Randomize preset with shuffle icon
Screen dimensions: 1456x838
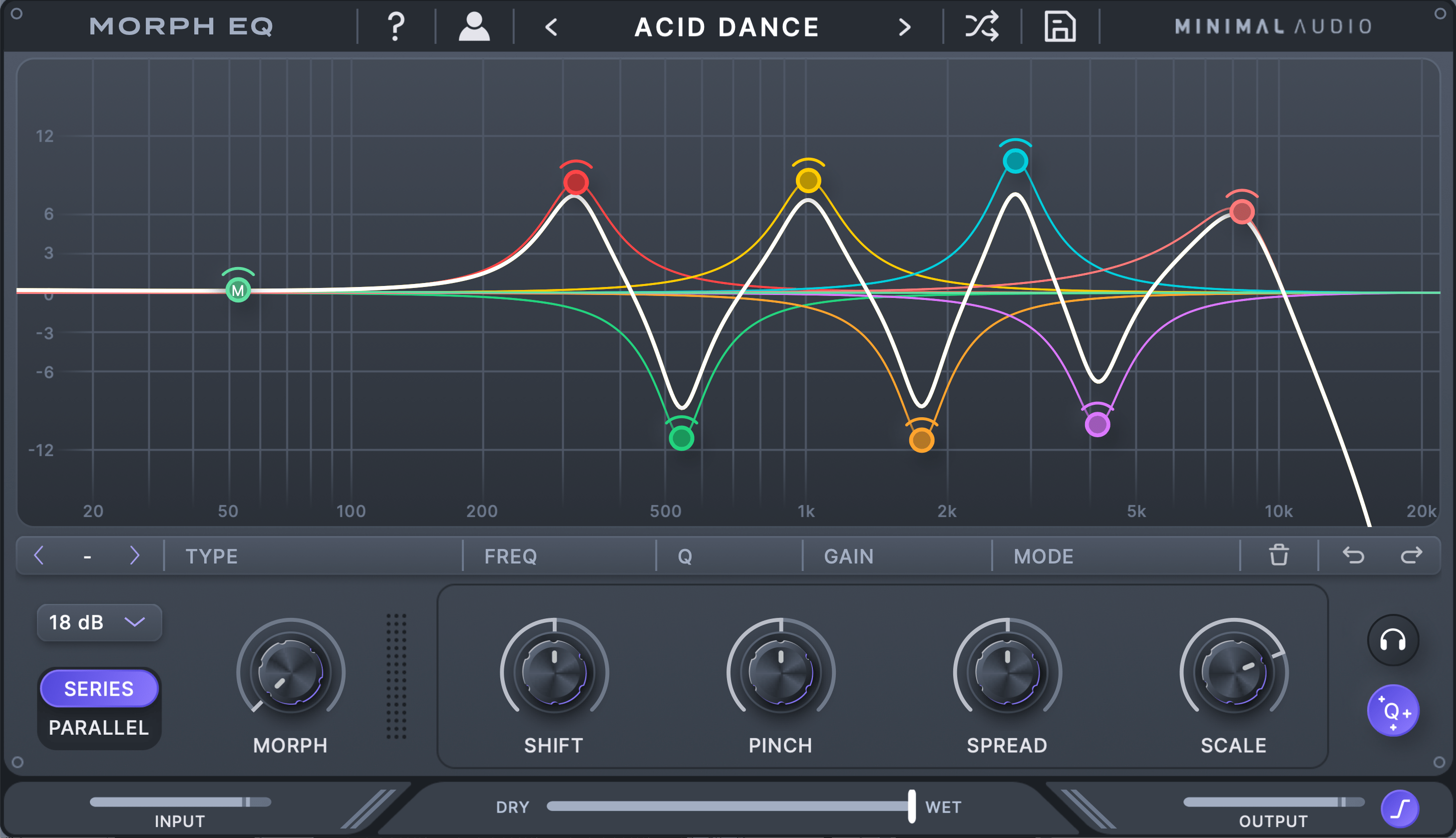click(x=982, y=26)
